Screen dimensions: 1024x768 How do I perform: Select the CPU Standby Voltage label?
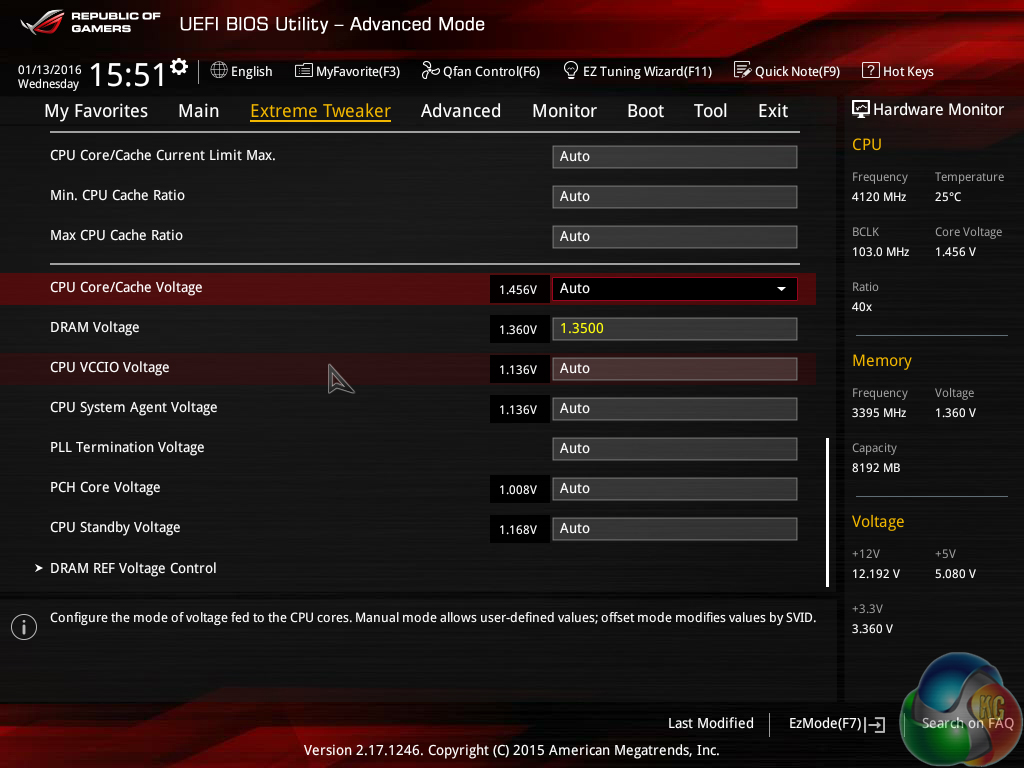(x=115, y=527)
